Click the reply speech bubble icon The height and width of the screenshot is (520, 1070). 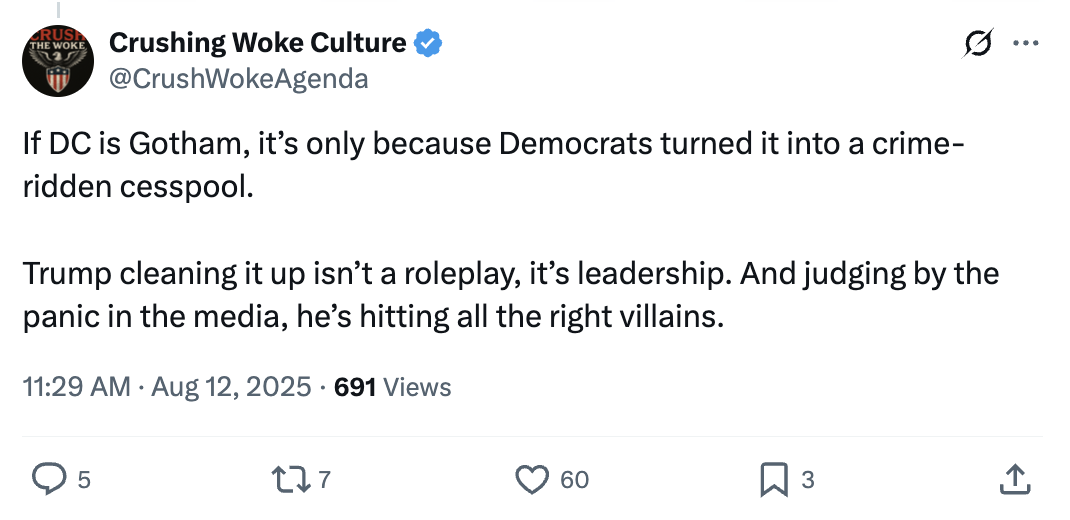tap(48, 480)
